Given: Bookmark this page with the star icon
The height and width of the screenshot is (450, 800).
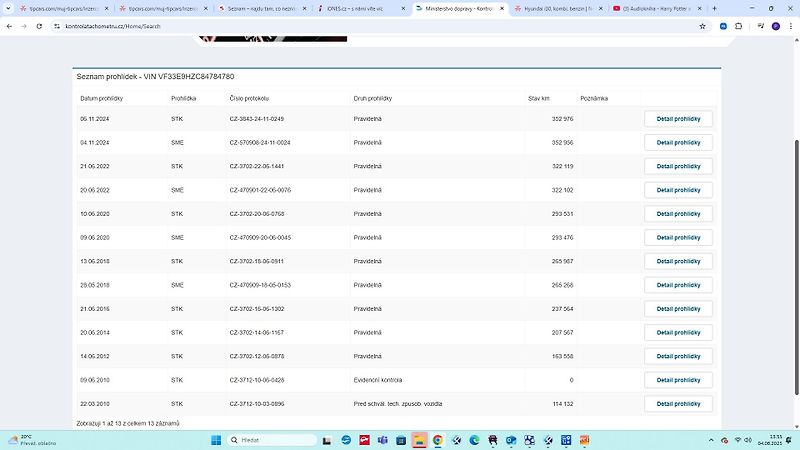Looking at the screenshot, I should click(702, 26).
